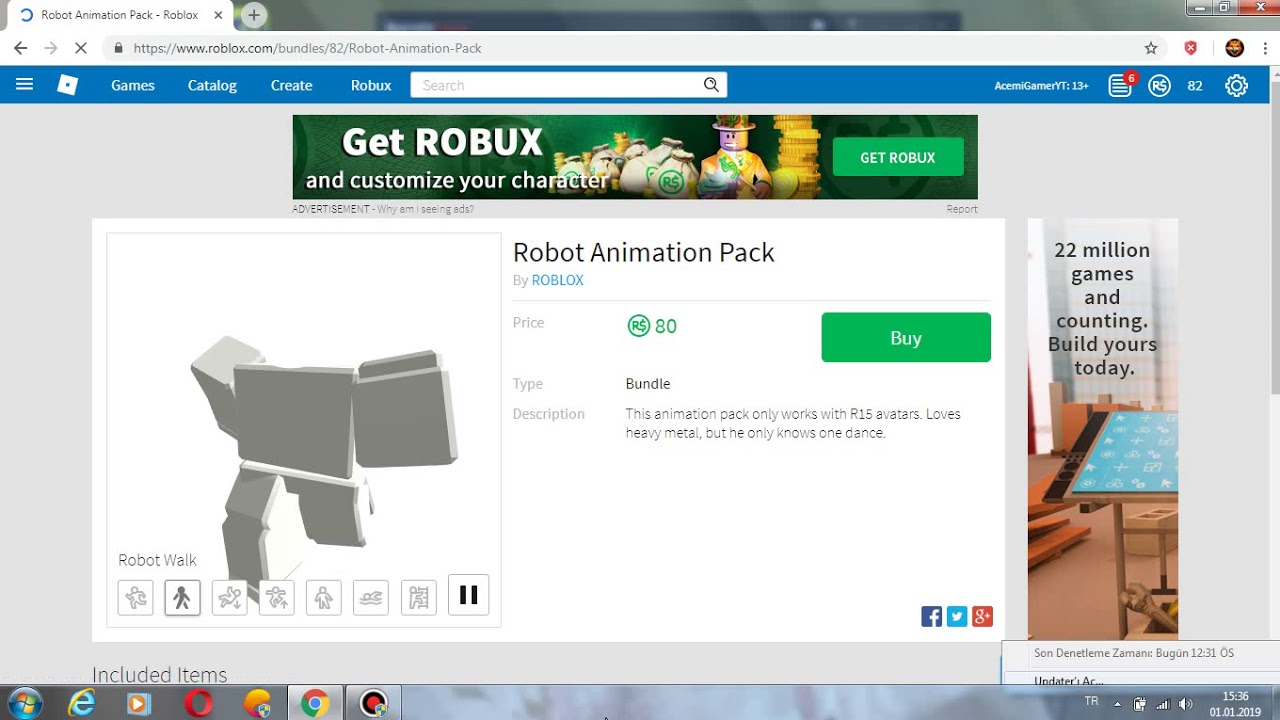Click the search magnifier icon
Image resolution: width=1280 pixels, height=720 pixels.
click(711, 85)
